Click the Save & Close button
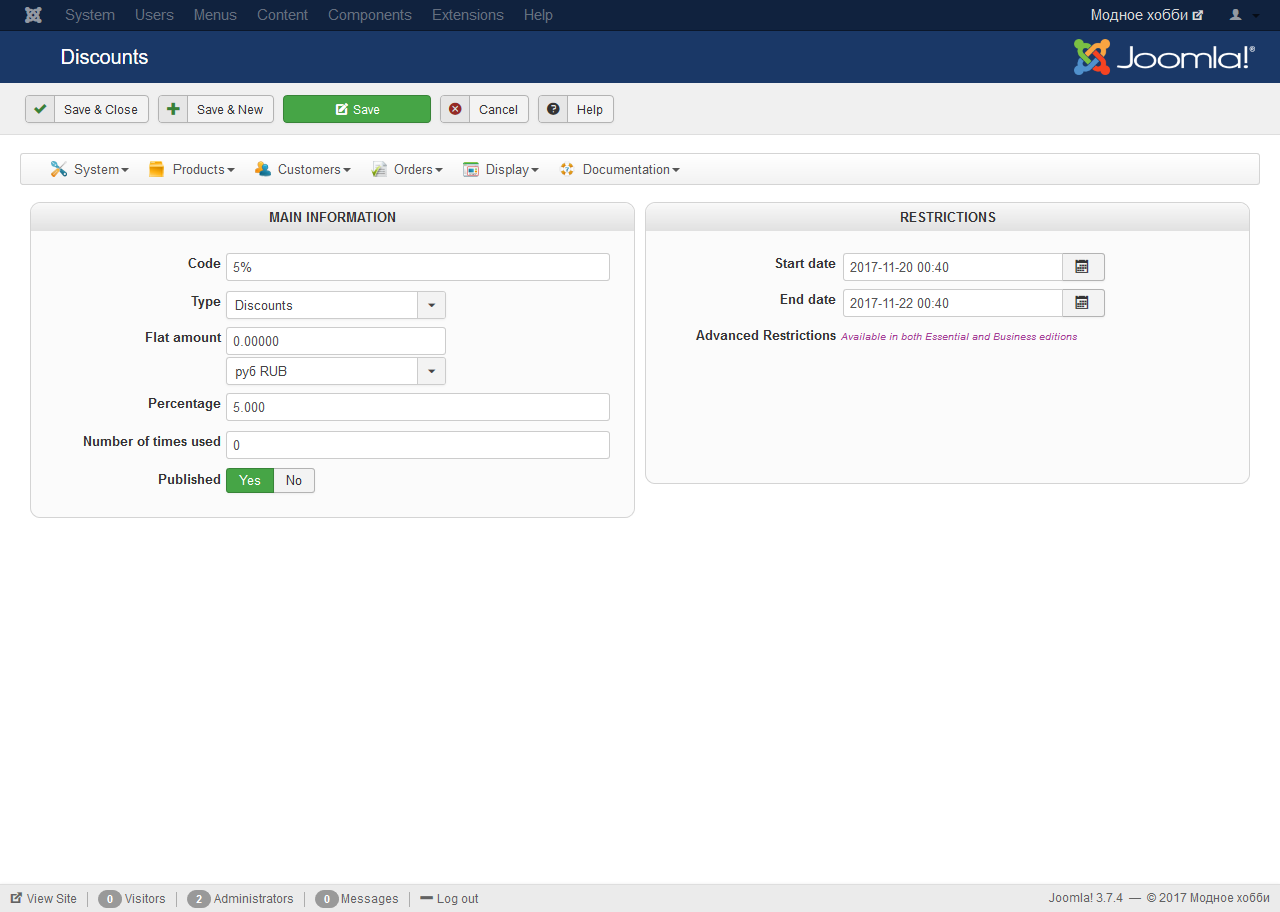 tap(87, 109)
